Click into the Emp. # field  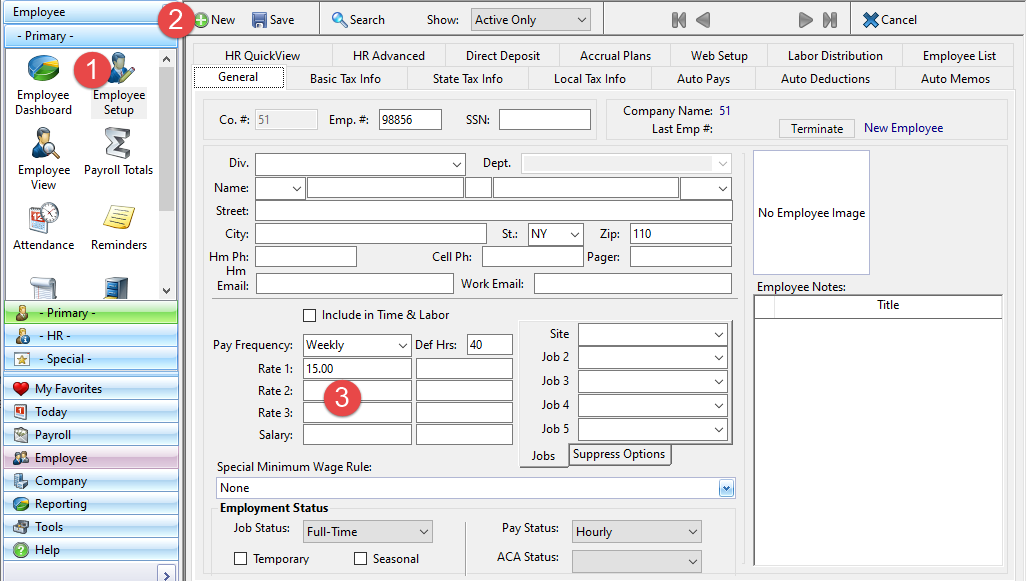[410, 120]
